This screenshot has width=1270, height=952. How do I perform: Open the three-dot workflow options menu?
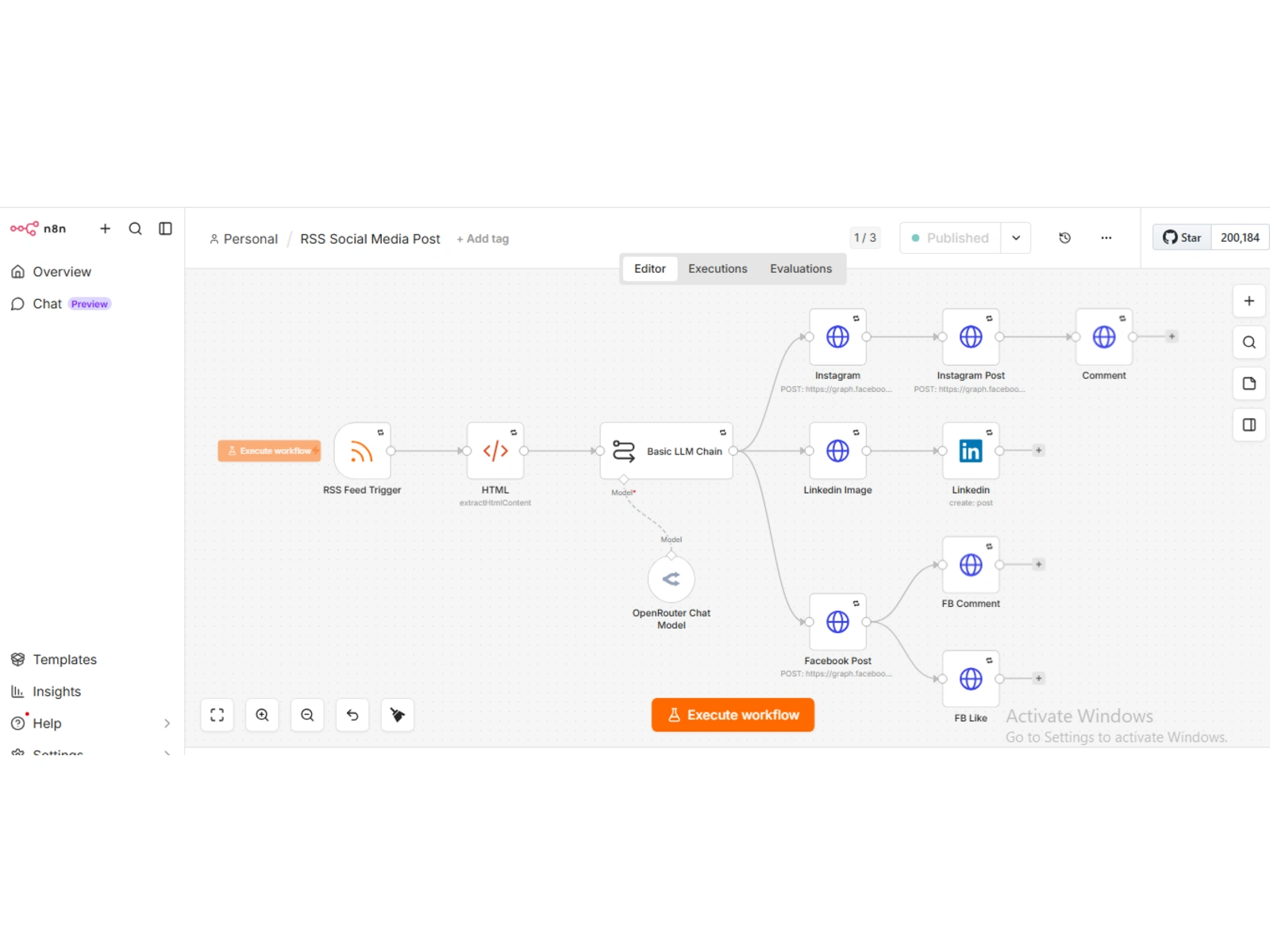(x=1106, y=238)
